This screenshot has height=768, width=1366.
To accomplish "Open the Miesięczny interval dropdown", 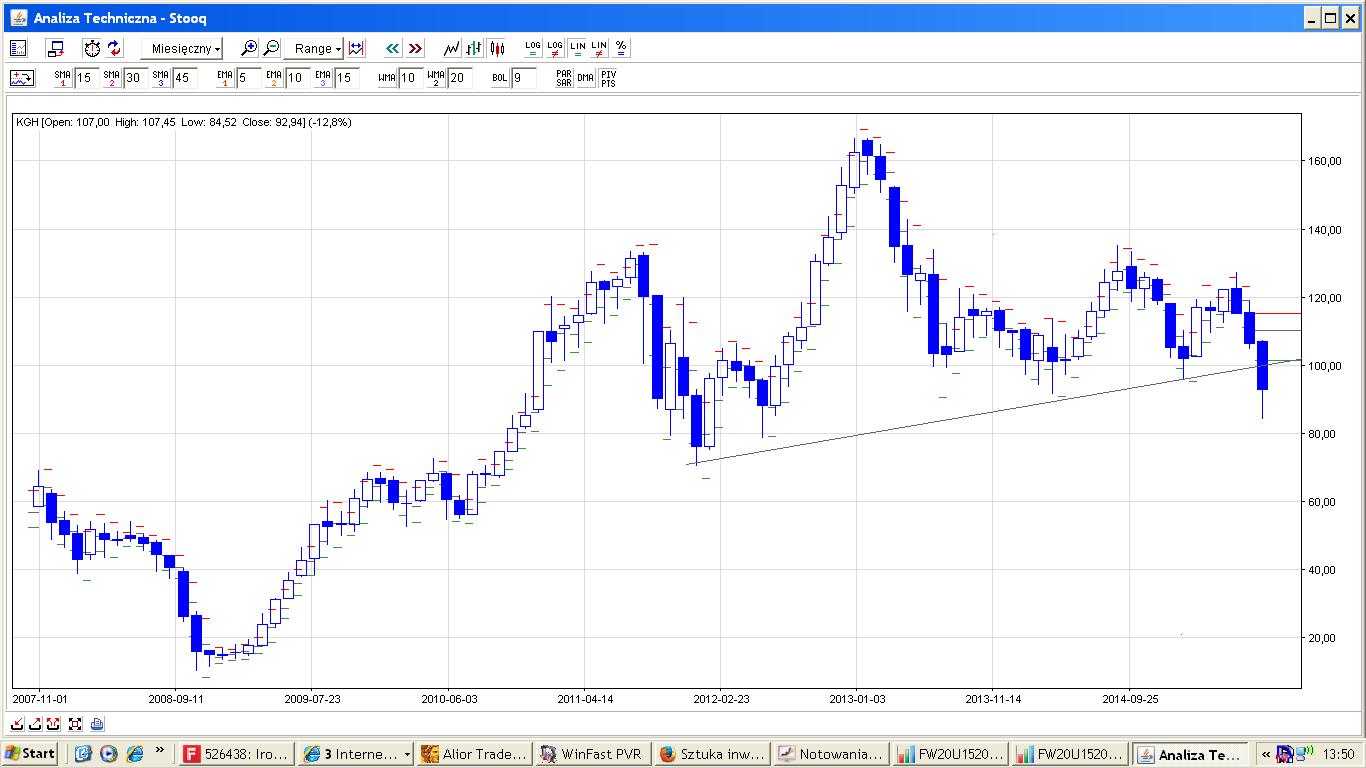I will coord(186,48).
